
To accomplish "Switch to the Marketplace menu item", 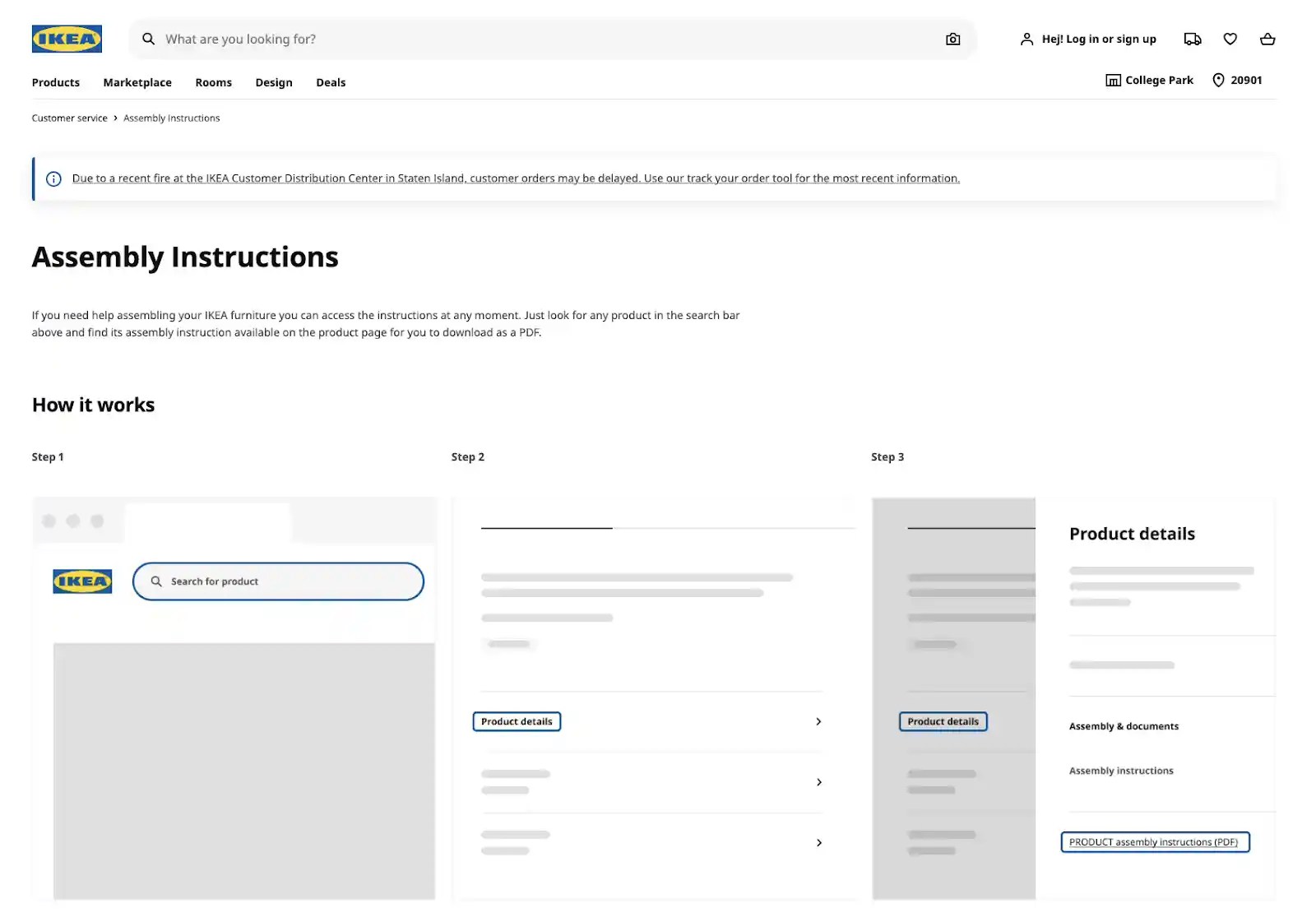I will (x=137, y=82).
